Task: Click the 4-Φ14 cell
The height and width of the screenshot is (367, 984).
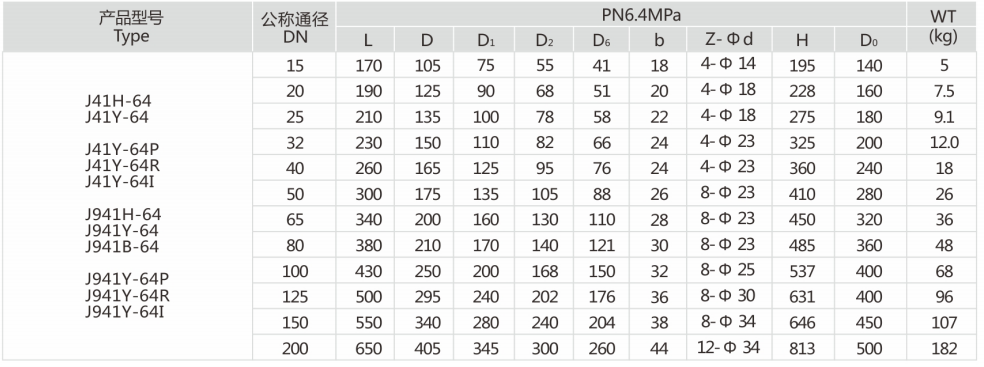Action: pyautogui.click(x=728, y=63)
